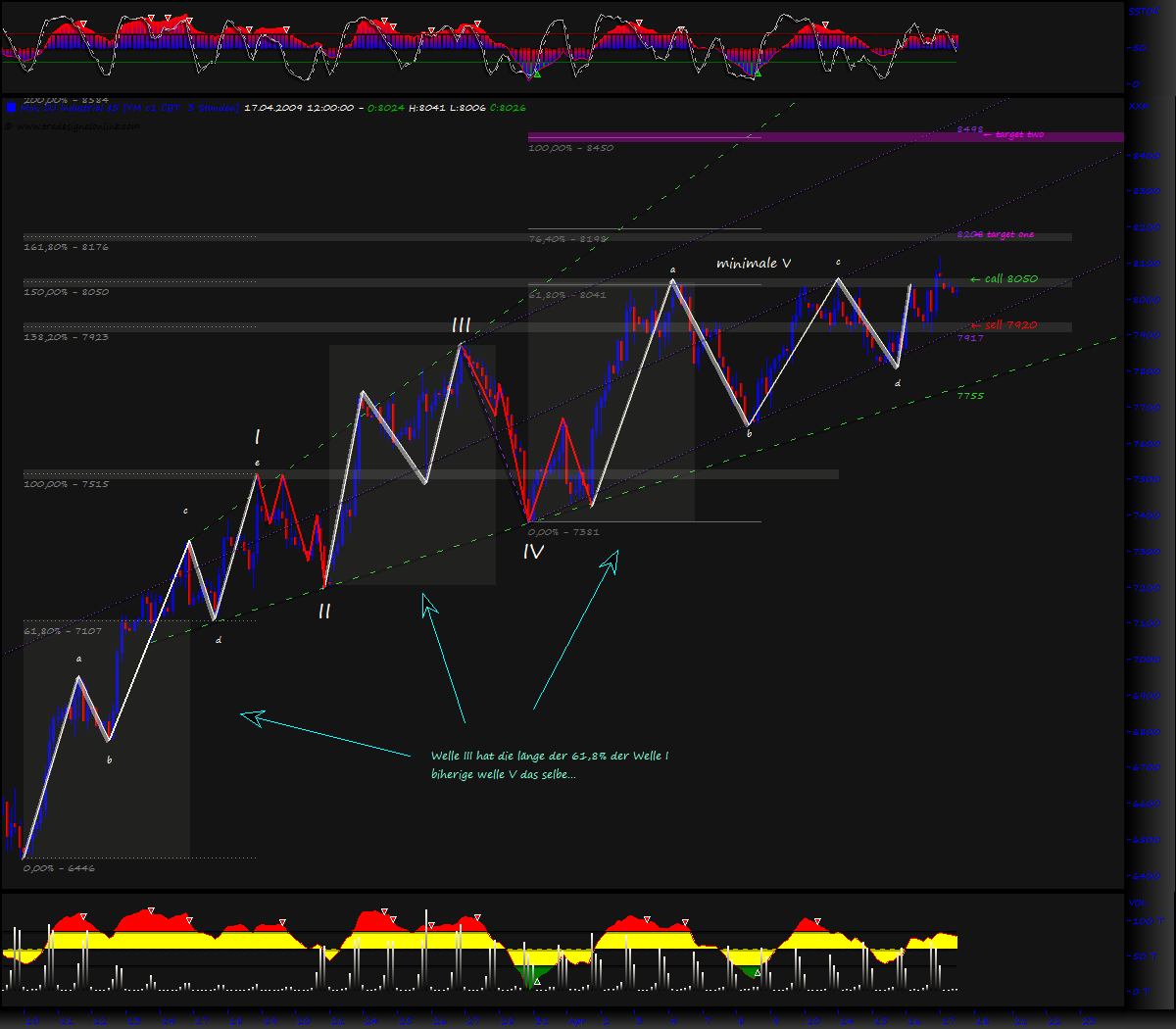Screen dimensions: 1176x1029
Task: Select the 61,80% - 8041 retracement label
Action: pos(567,295)
